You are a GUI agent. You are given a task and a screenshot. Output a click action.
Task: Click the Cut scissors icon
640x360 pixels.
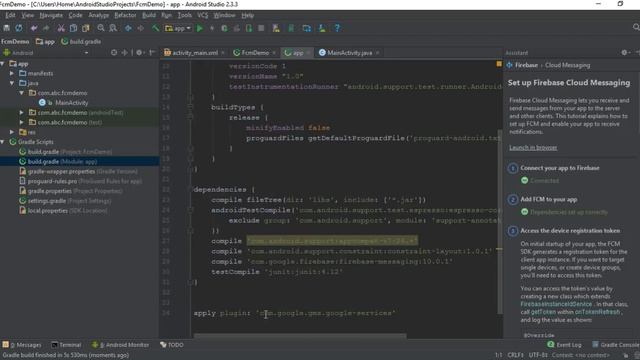[x=61, y=28]
